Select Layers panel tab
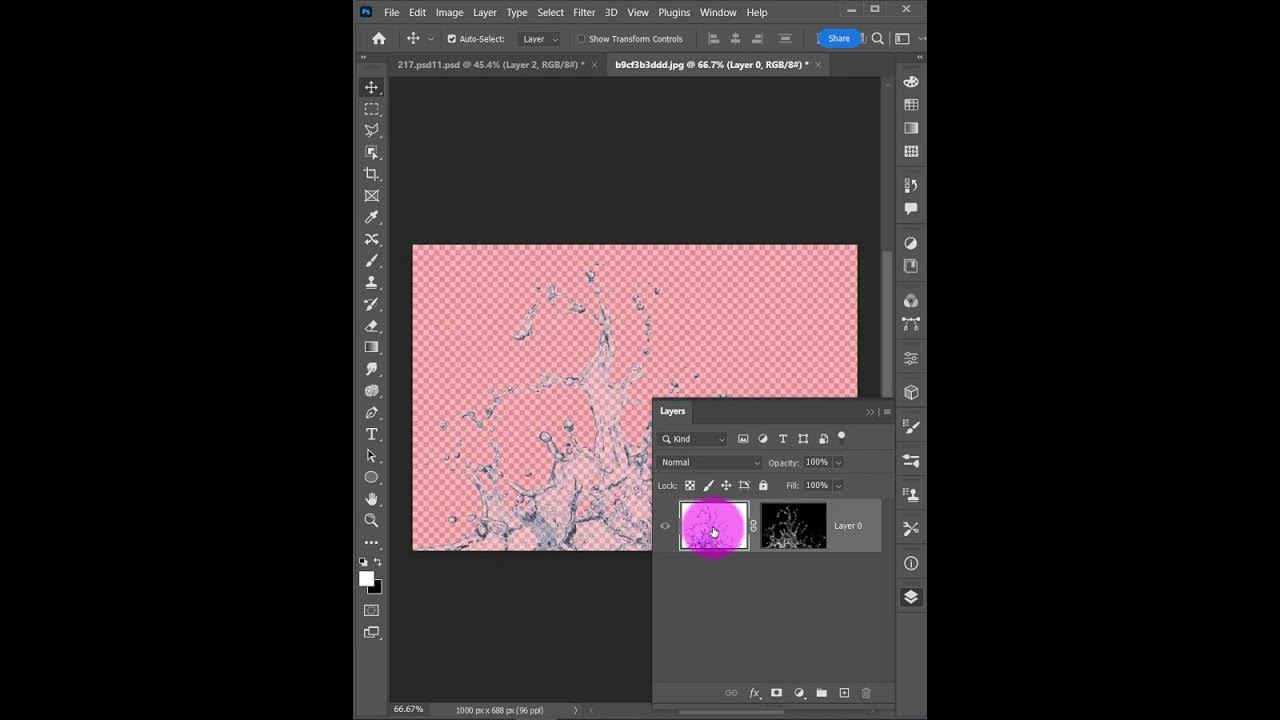Image resolution: width=1280 pixels, height=720 pixels. click(673, 411)
